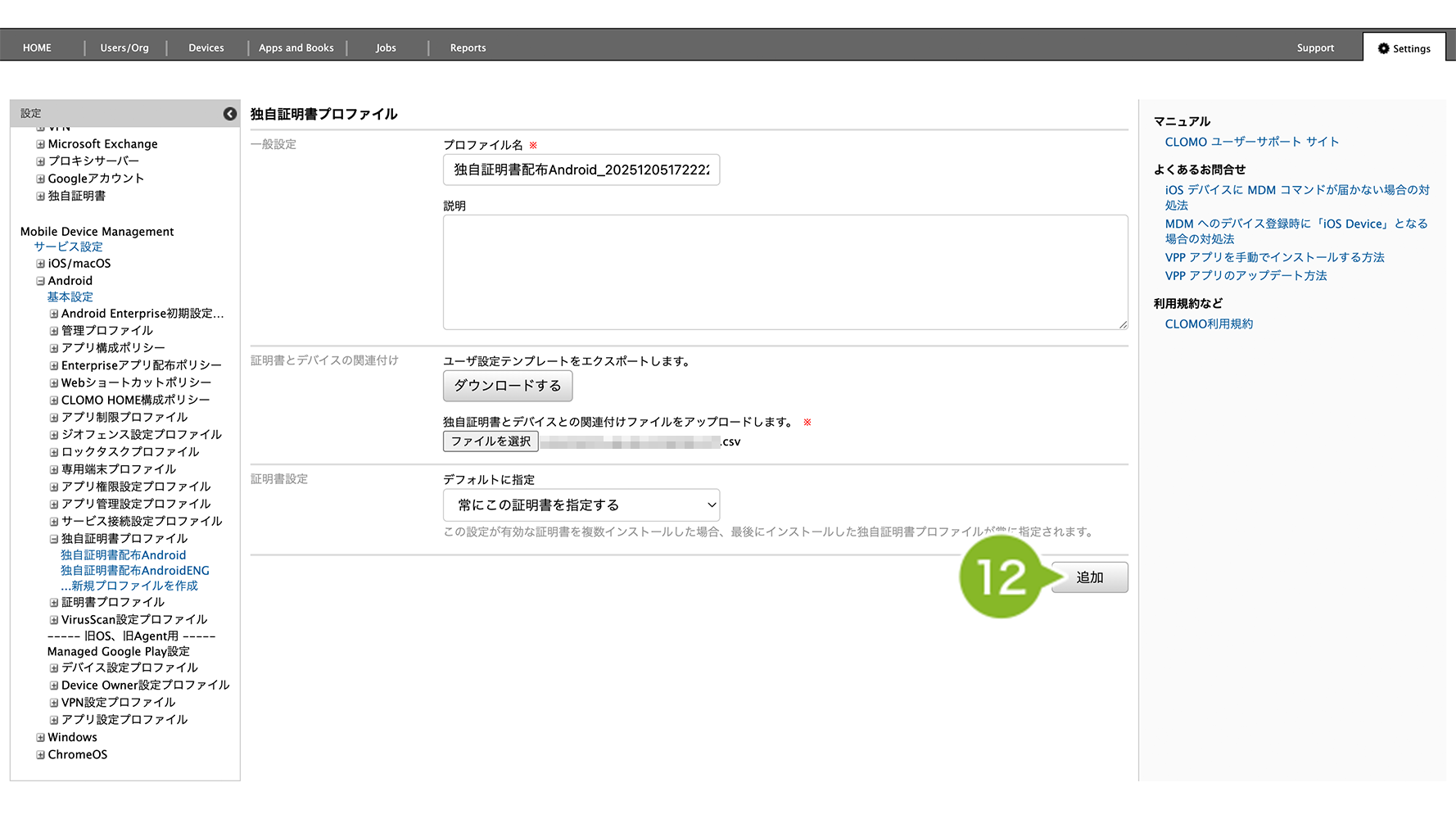Open Settings via the gear icon
The width and height of the screenshot is (1456, 819).
point(1384,48)
